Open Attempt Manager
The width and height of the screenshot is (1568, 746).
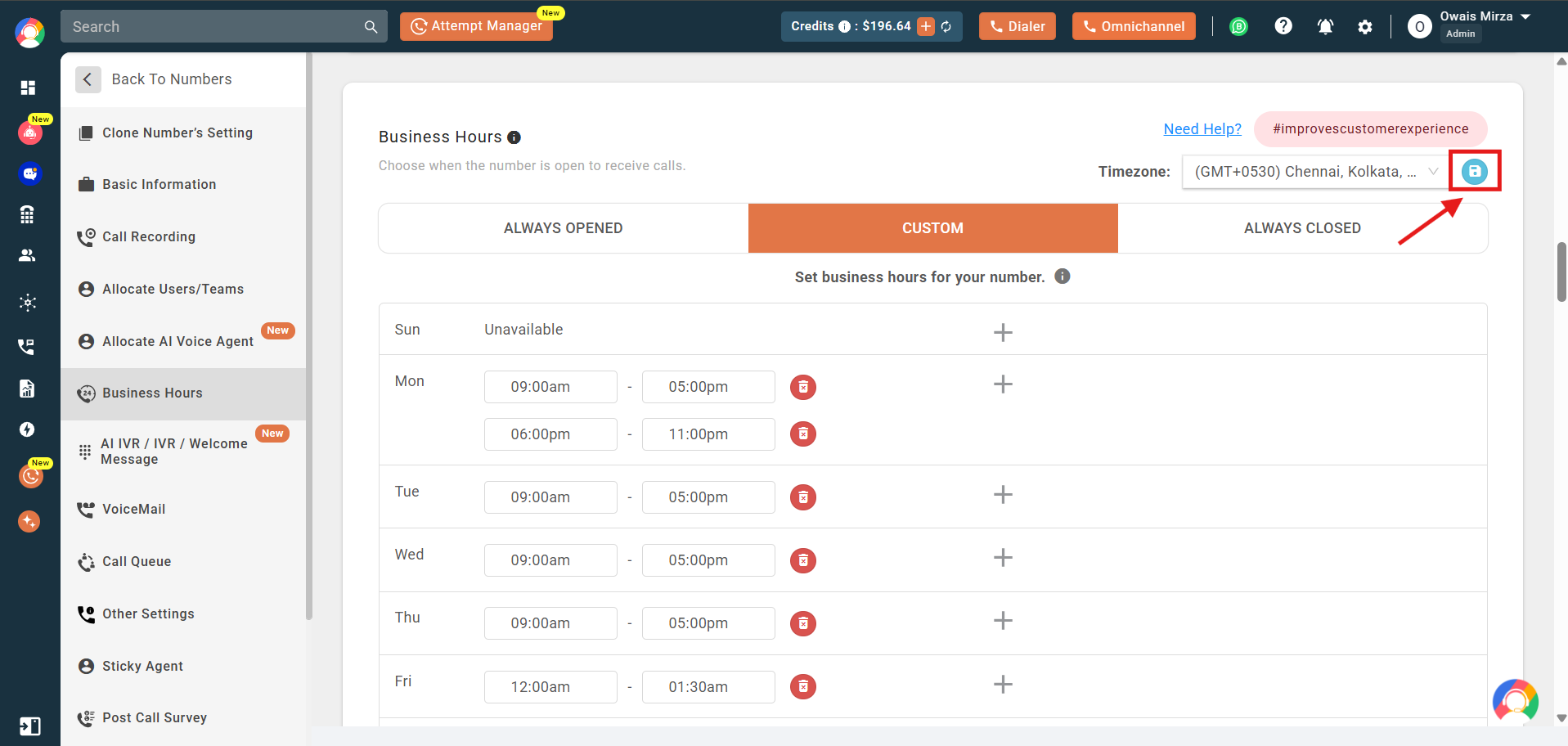476,26
